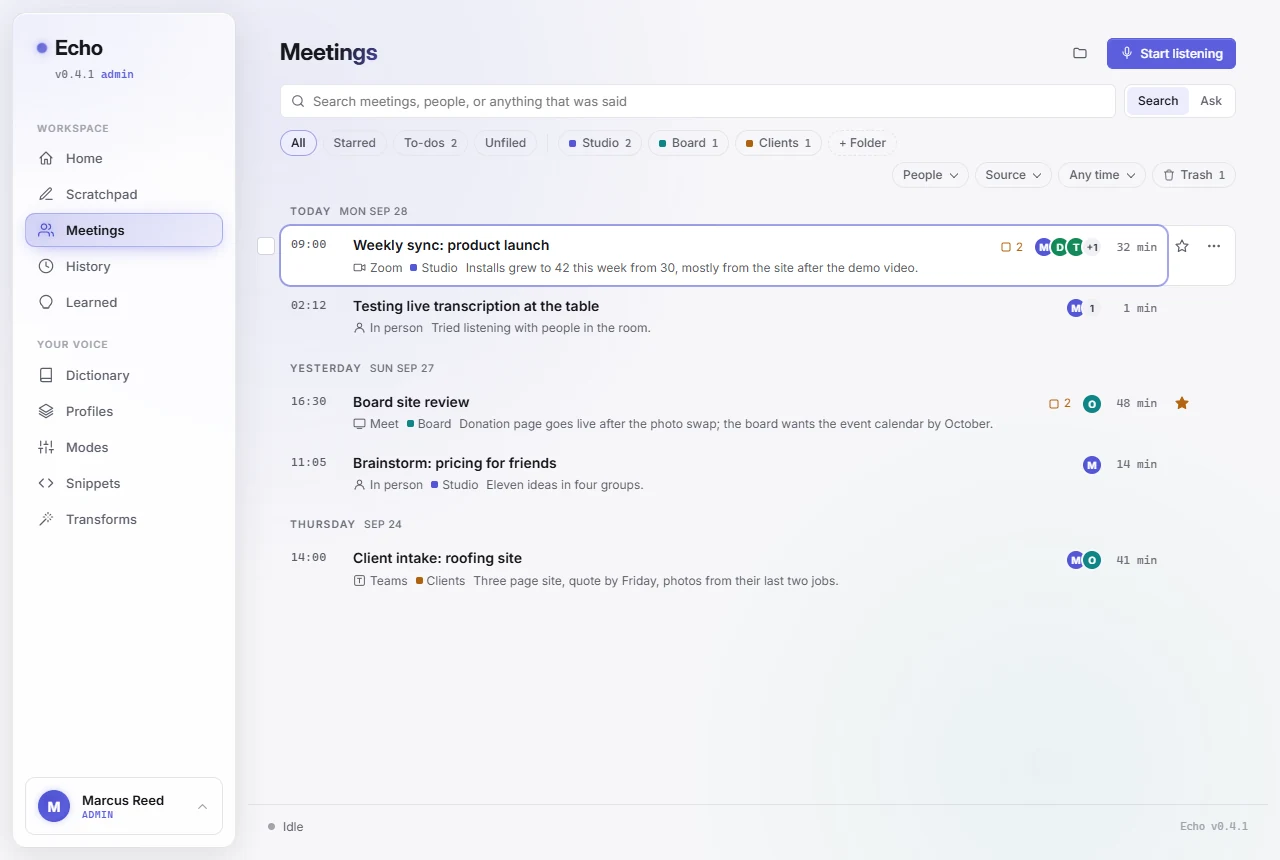Open History in the sidebar

tap(124, 266)
